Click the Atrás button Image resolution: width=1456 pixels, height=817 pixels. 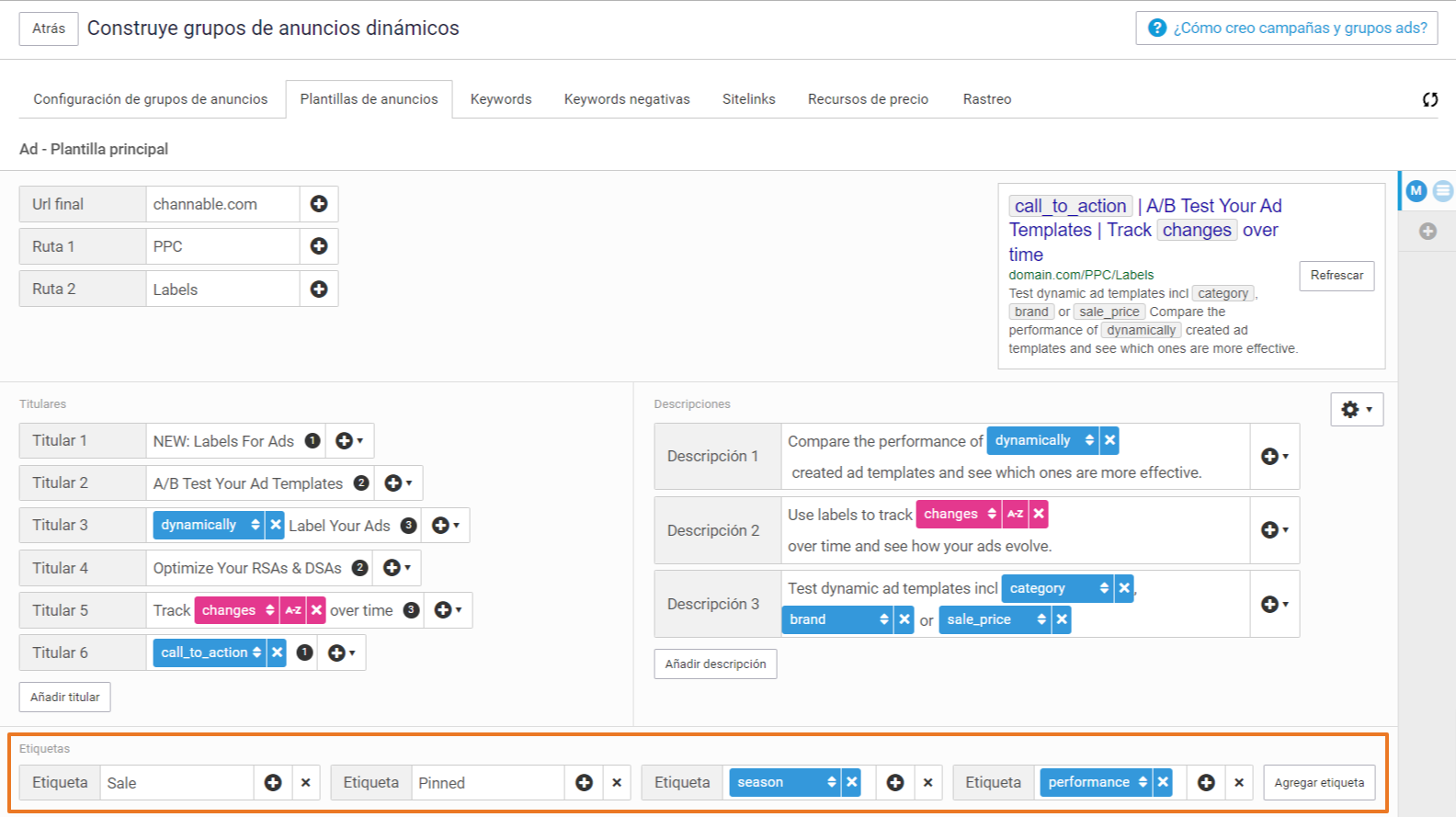(49, 28)
